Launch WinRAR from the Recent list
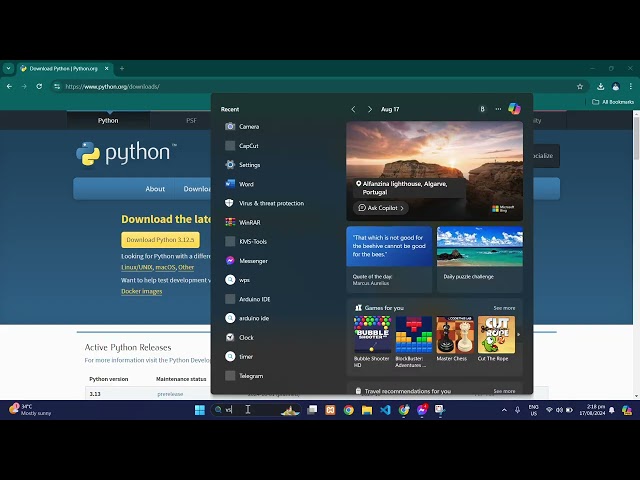This screenshot has width=640, height=480. [x=243, y=222]
